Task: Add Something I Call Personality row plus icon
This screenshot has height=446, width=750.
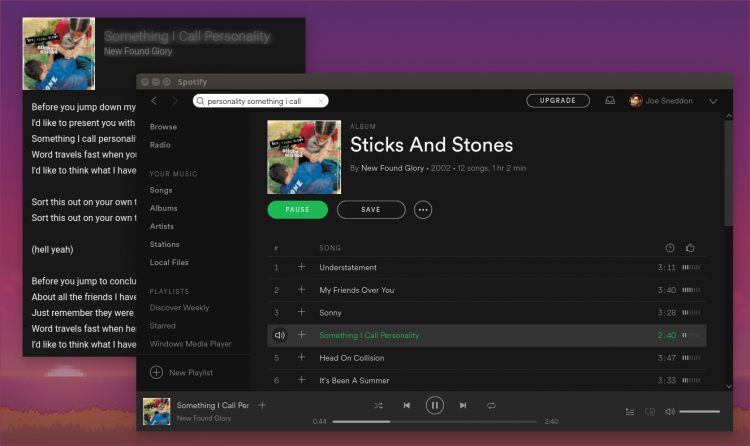Action: click(301, 335)
